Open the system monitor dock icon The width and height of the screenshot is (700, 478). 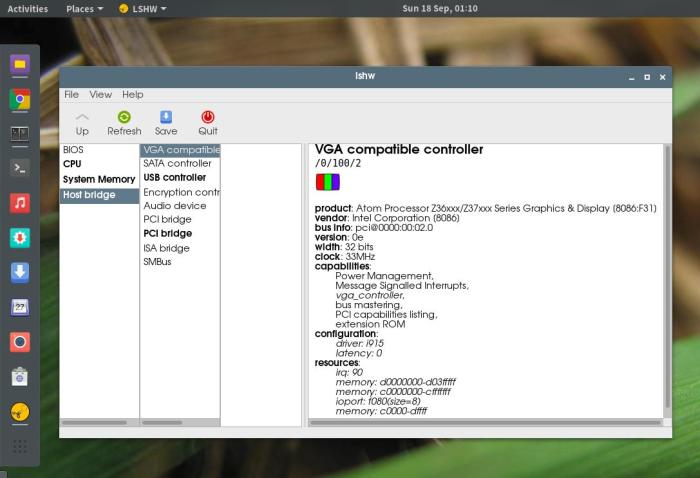pyautogui.click(x=20, y=134)
